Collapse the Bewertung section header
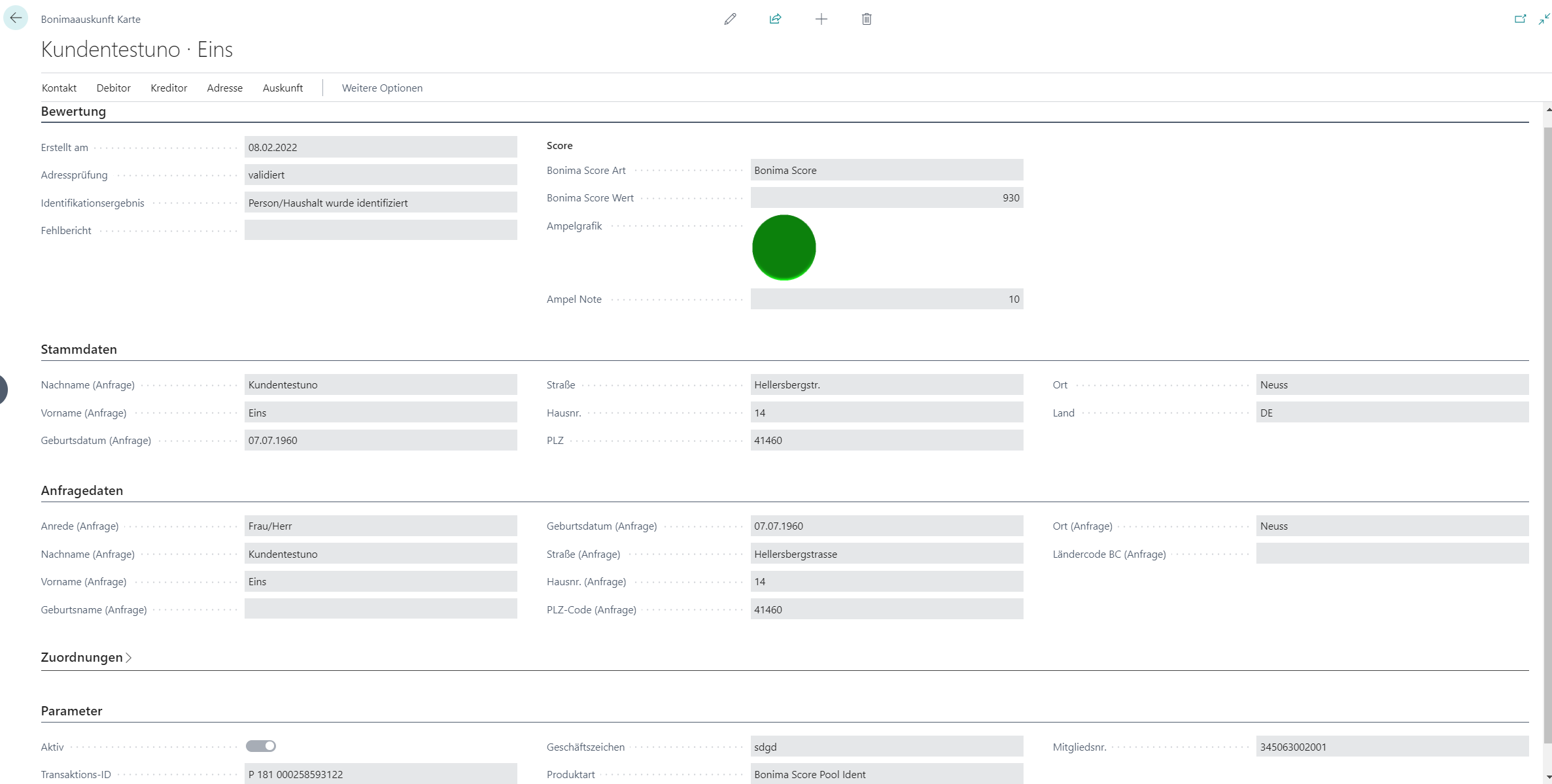 pyautogui.click(x=73, y=111)
